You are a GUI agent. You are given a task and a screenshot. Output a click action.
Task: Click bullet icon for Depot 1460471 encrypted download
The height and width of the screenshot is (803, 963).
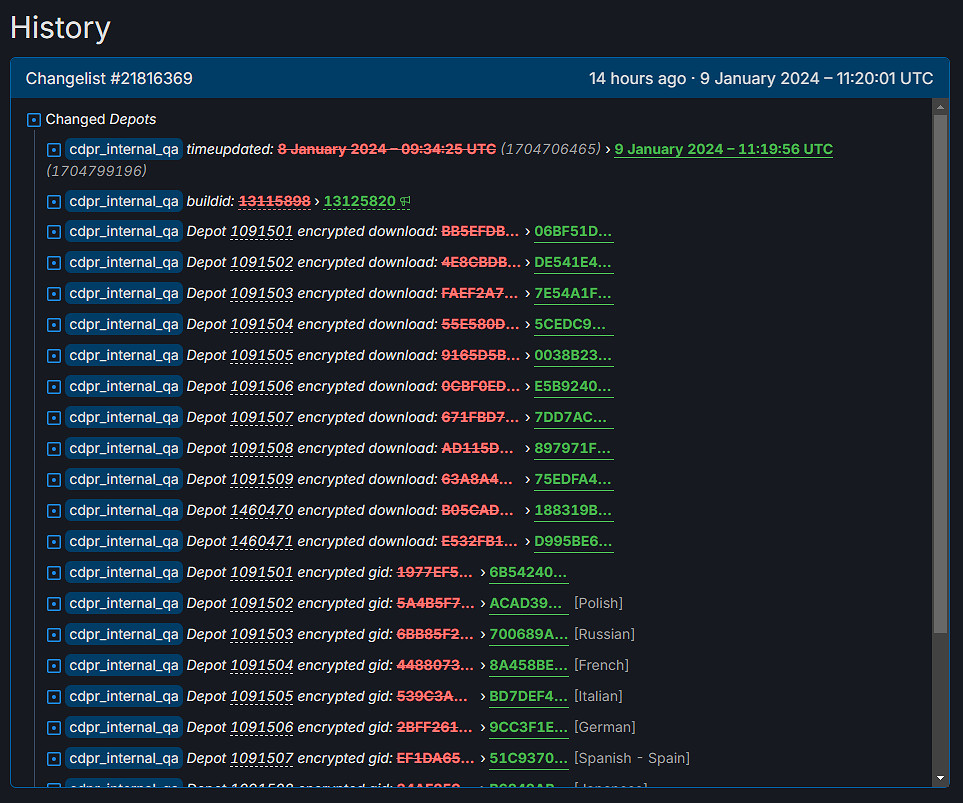pos(54,542)
